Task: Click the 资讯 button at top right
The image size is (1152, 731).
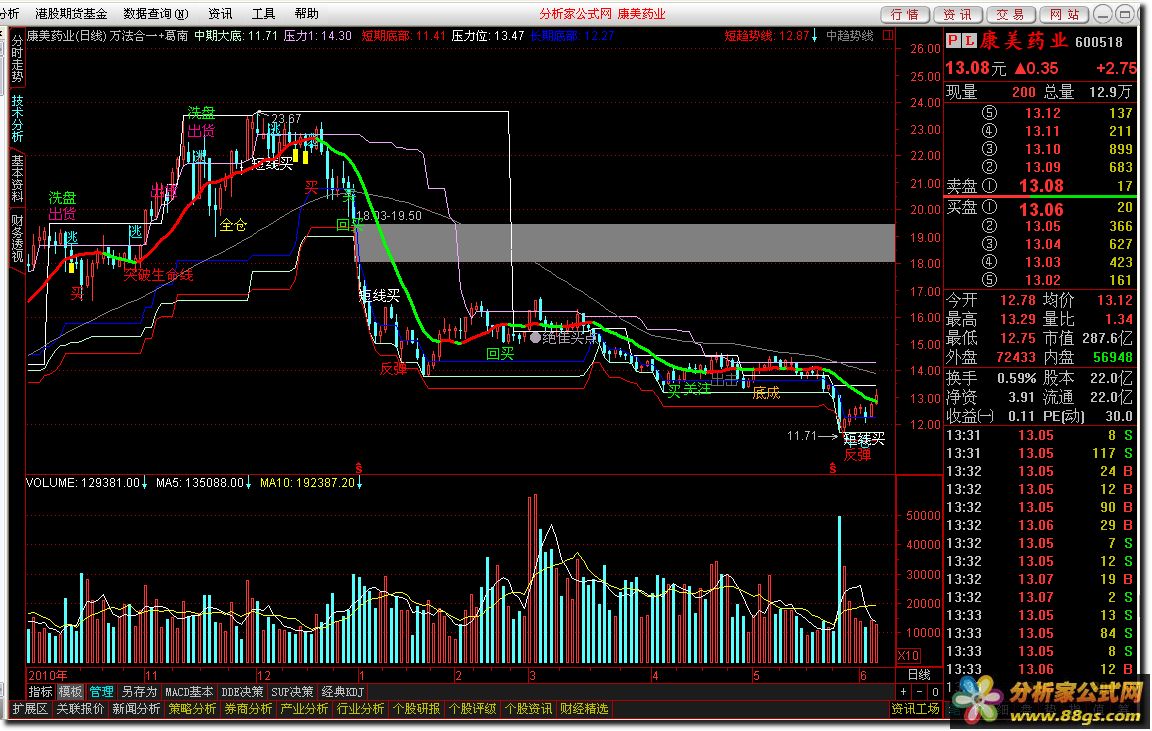Action: (958, 14)
